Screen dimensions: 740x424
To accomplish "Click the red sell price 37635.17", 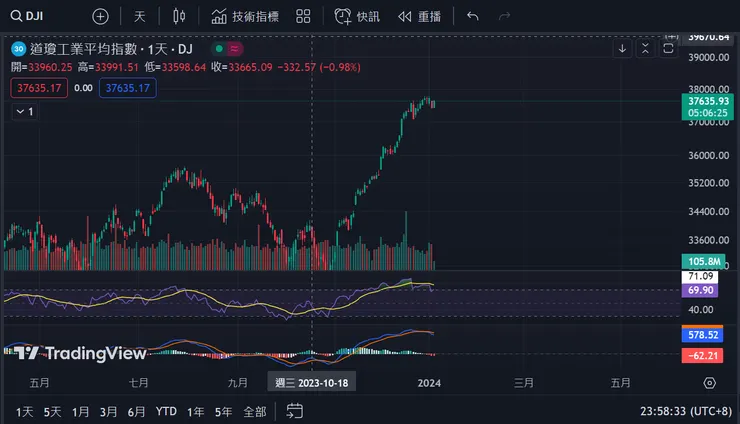I will coord(39,88).
